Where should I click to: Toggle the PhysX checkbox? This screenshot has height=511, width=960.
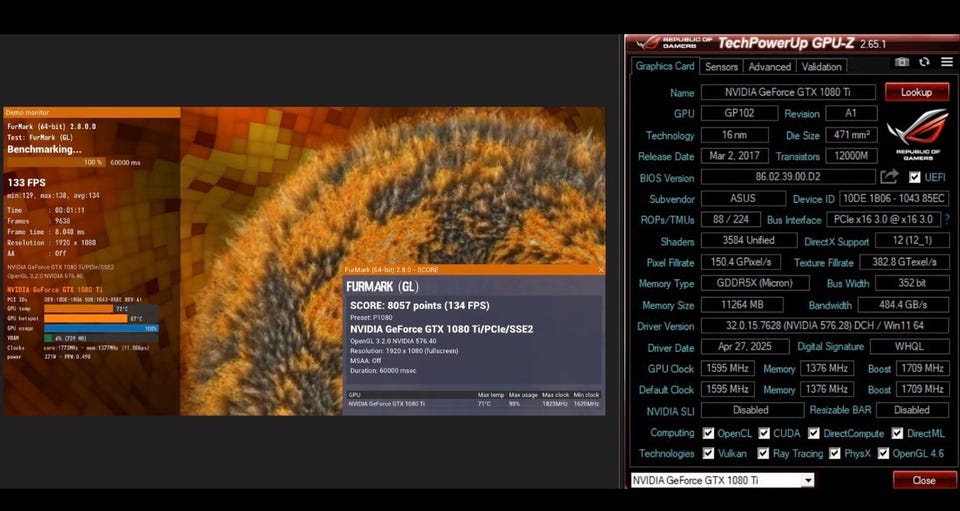[834, 453]
